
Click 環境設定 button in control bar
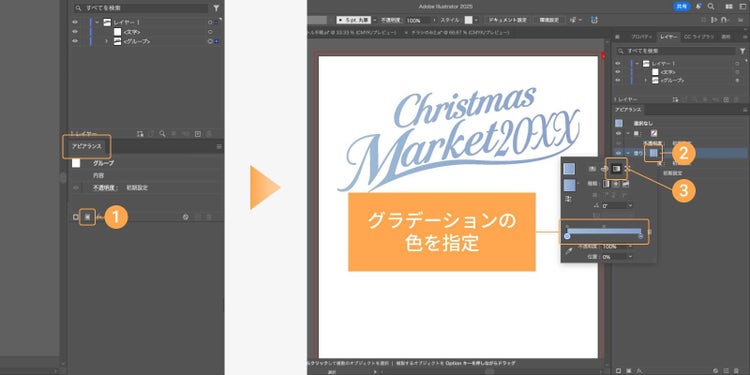(549, 20)
